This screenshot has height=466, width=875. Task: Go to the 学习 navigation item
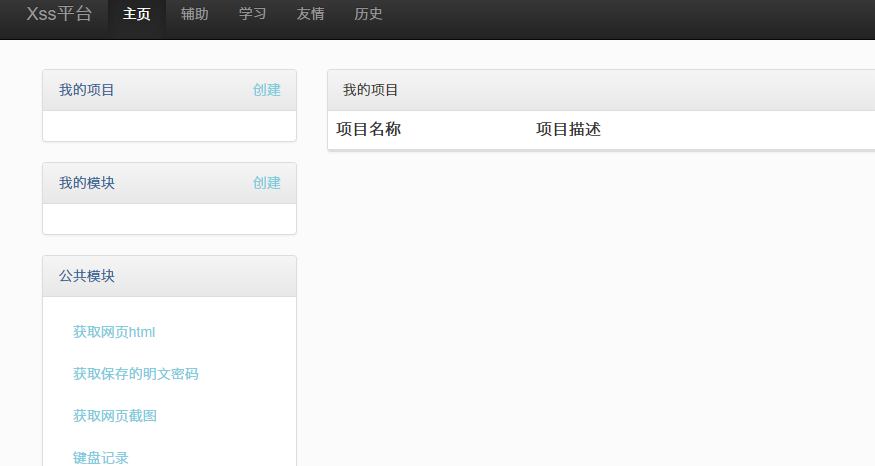pos(253,14)
